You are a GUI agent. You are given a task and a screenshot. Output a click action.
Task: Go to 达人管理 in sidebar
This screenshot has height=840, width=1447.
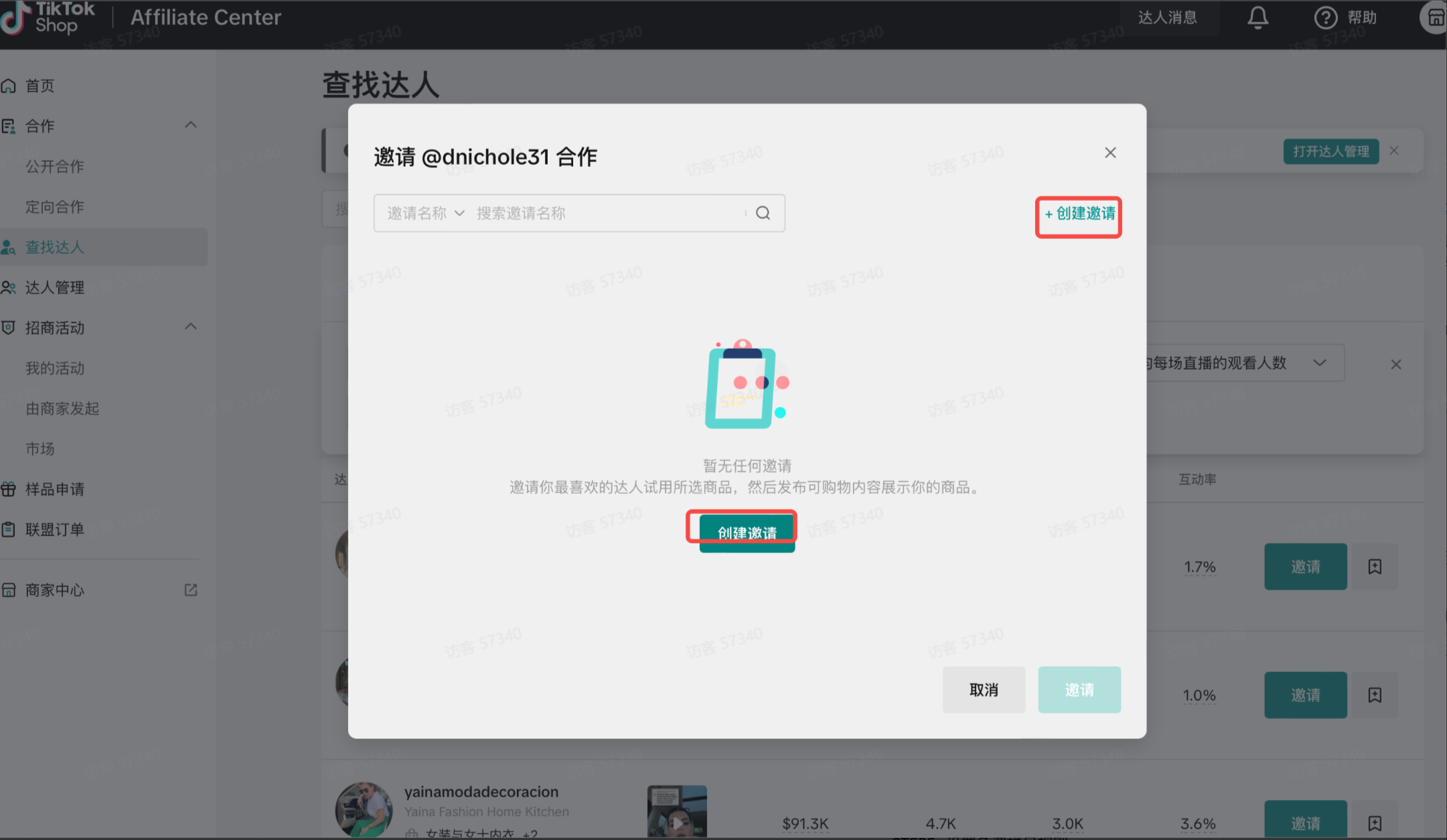[55, 288]
